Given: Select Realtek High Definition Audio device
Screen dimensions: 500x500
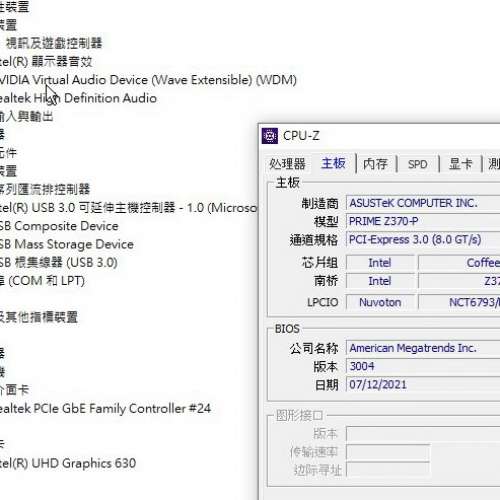Looking at the screenshot, I should (x=78, y=98).
